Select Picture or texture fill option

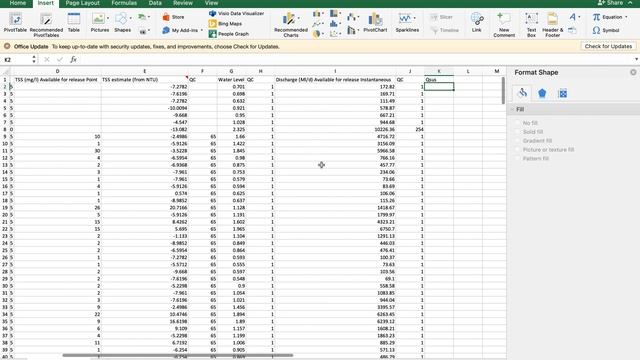[518, 150]
